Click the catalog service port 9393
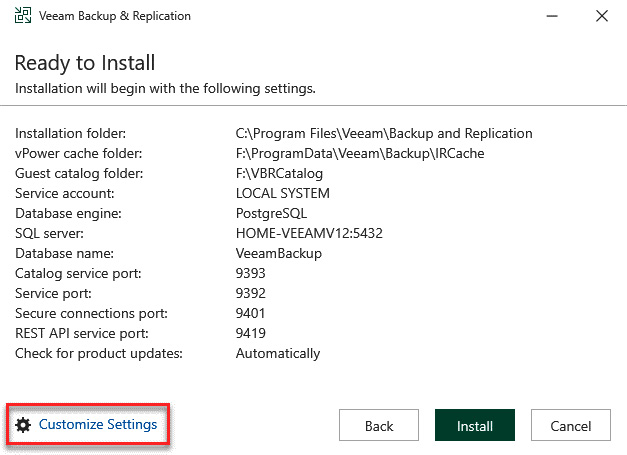The height and width of the screenshot is (455, 627). pos(250,273)
